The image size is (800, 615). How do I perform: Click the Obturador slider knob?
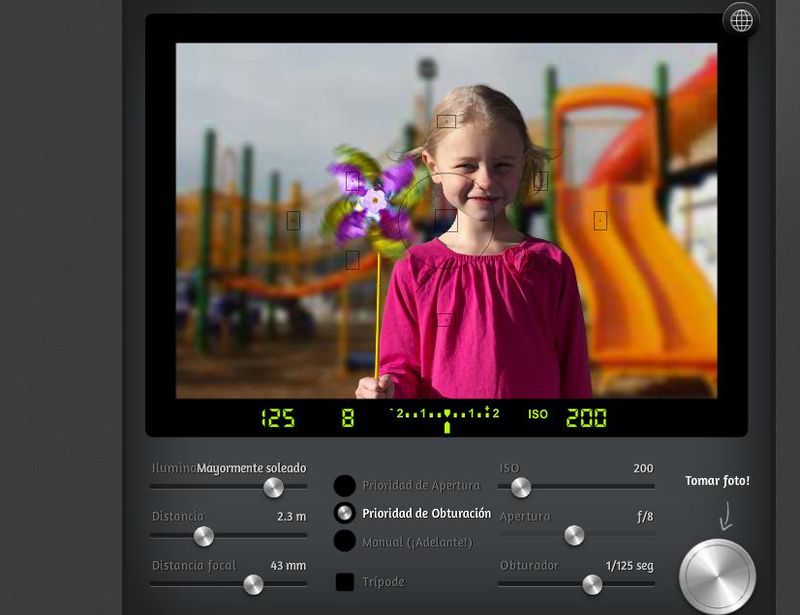tap(592, 584)
